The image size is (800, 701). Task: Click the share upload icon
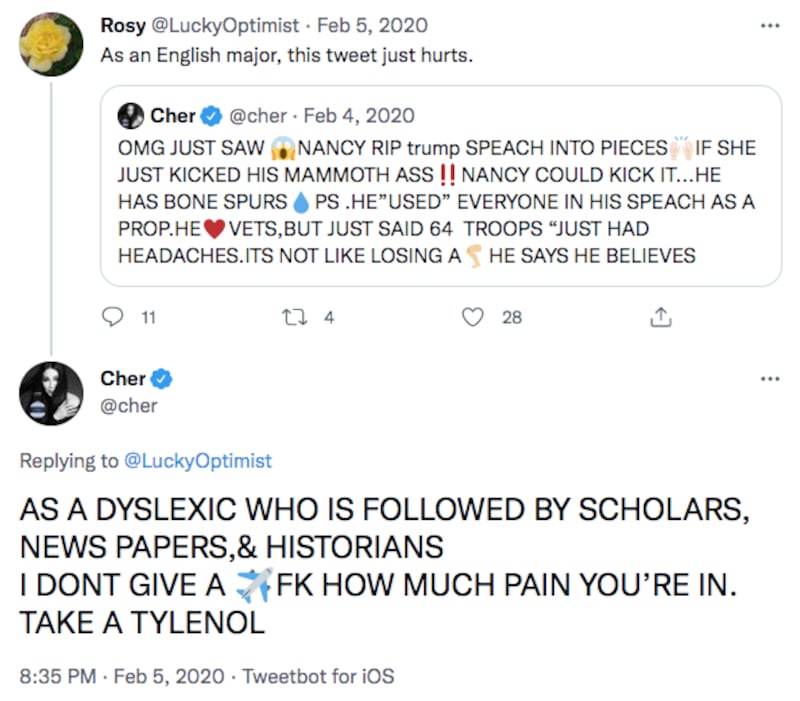(660, 317)
